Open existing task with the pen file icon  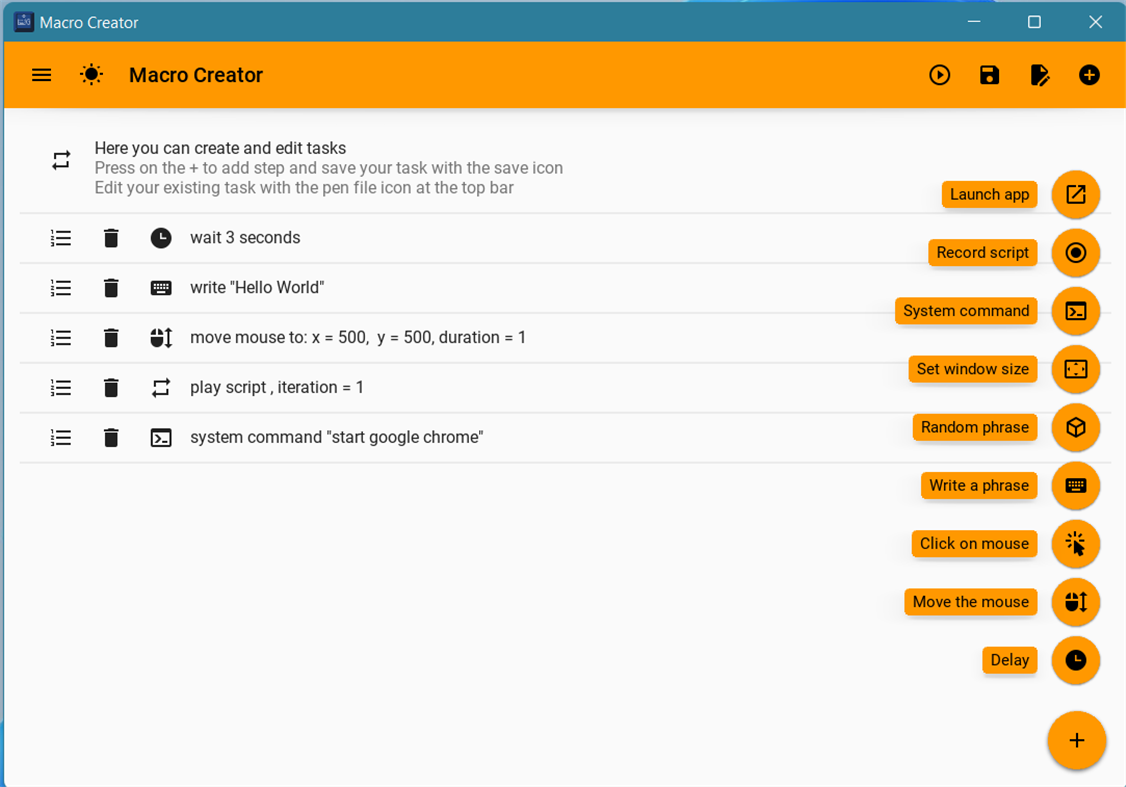[1040, 75]
